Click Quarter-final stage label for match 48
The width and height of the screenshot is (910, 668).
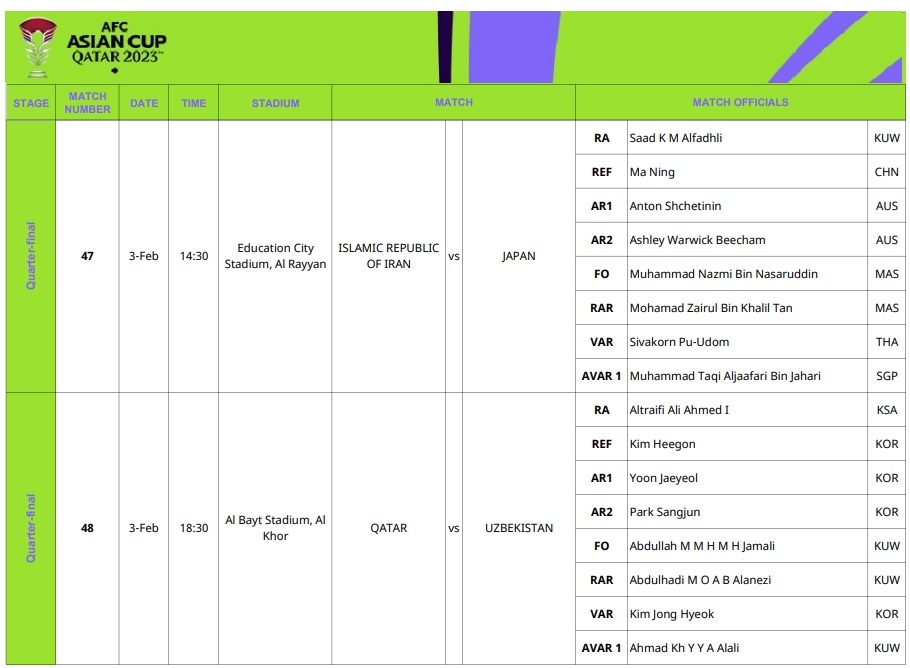coord(31,528)
